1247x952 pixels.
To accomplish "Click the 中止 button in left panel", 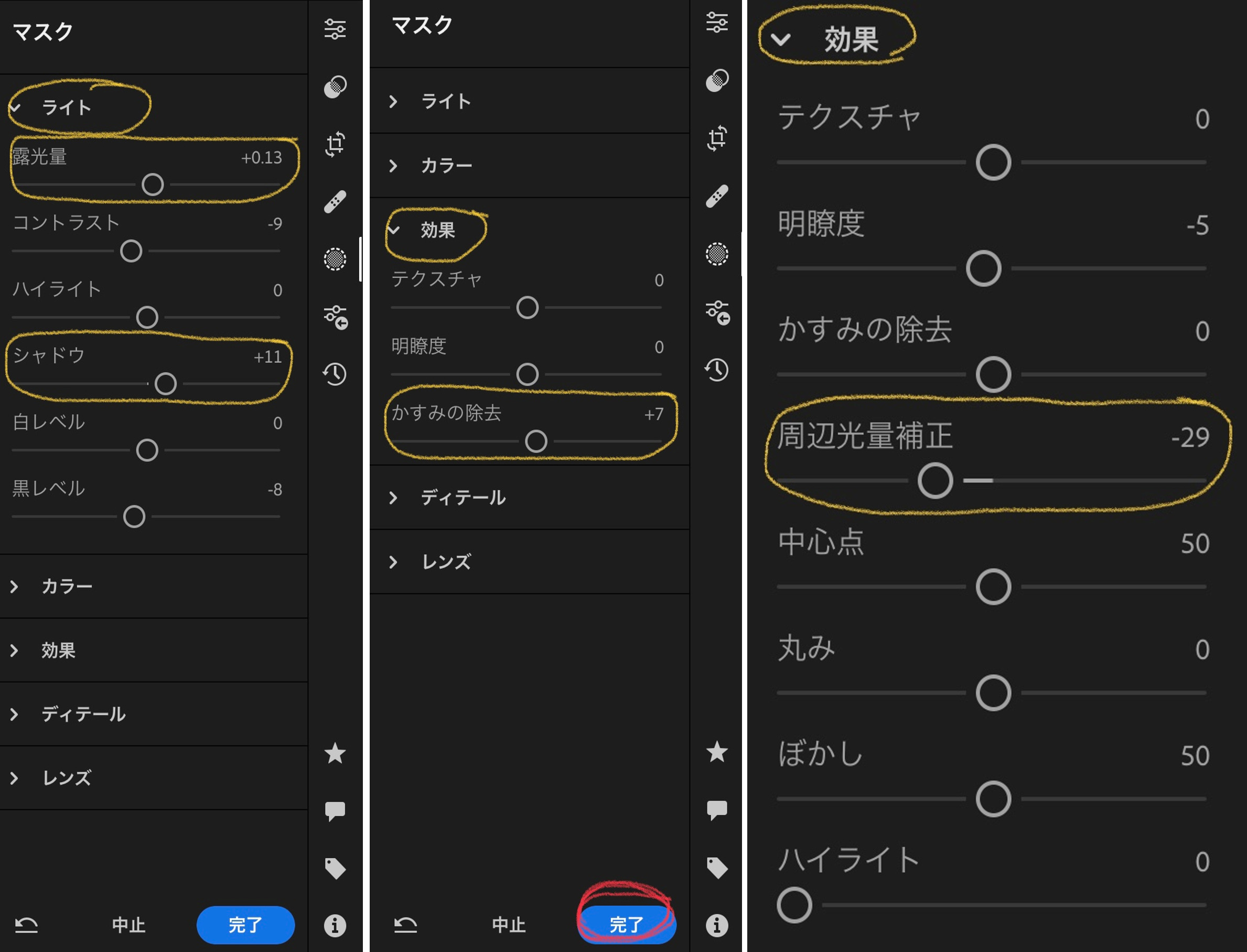I will [128, 925].
